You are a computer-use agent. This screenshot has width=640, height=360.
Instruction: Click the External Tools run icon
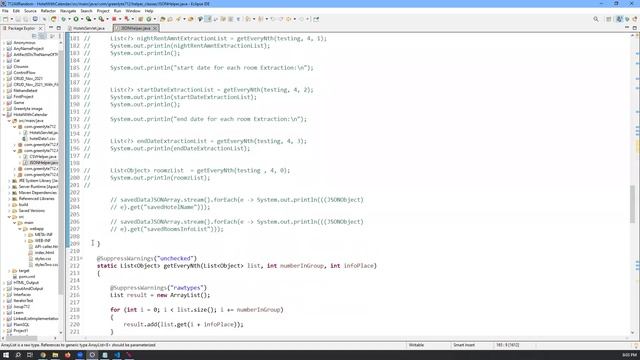(101, 19)
